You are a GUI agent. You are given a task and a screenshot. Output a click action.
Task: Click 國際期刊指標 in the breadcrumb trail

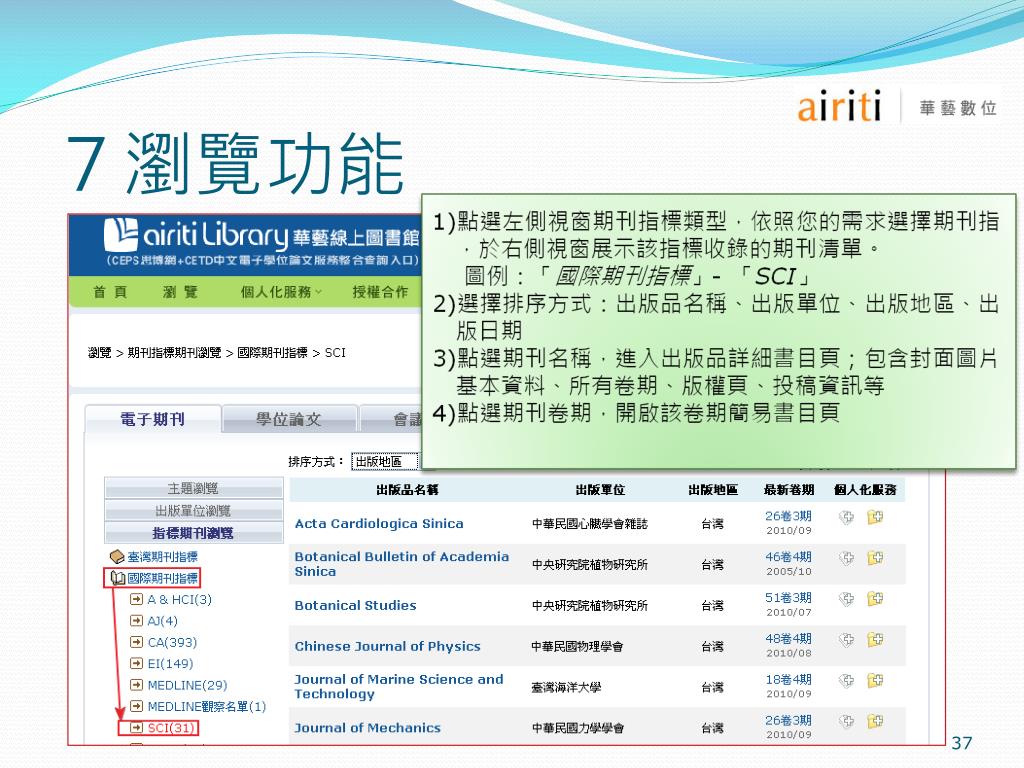coord(272,353)
